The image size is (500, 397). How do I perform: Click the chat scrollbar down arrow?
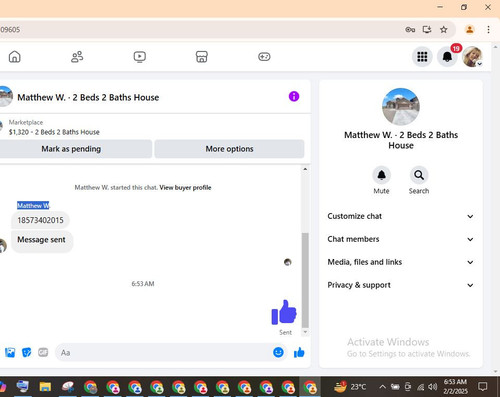(x=305, y=332)
